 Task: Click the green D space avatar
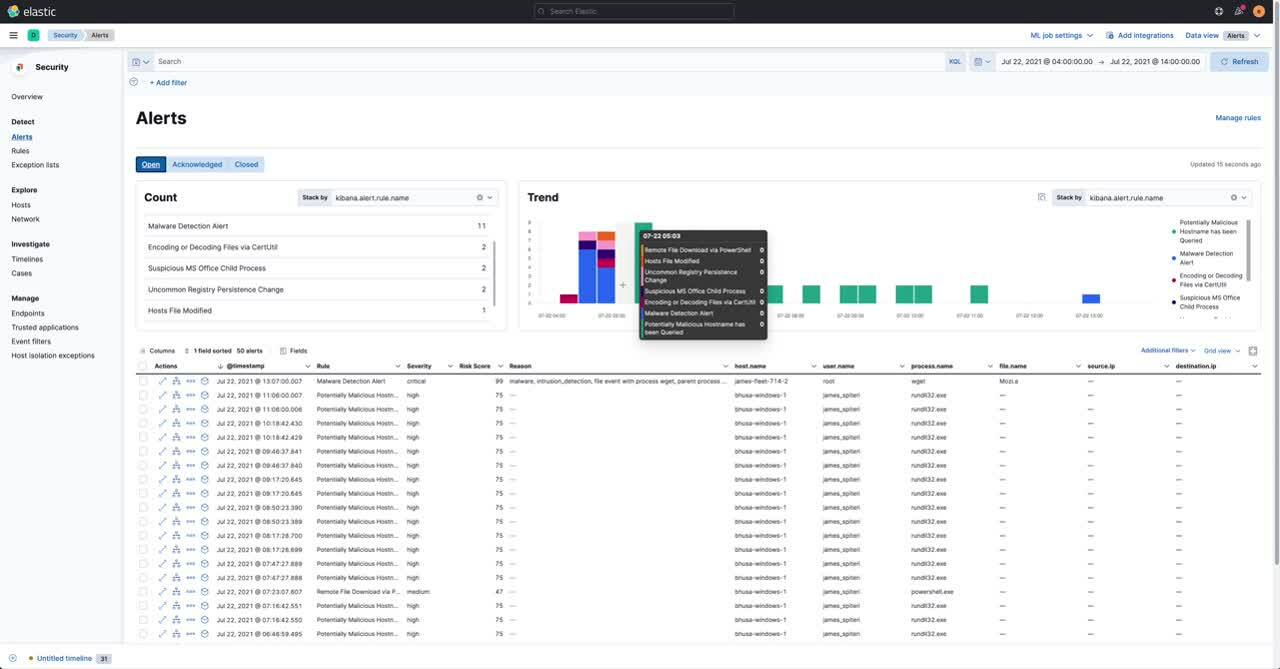[x=34, y=35]
